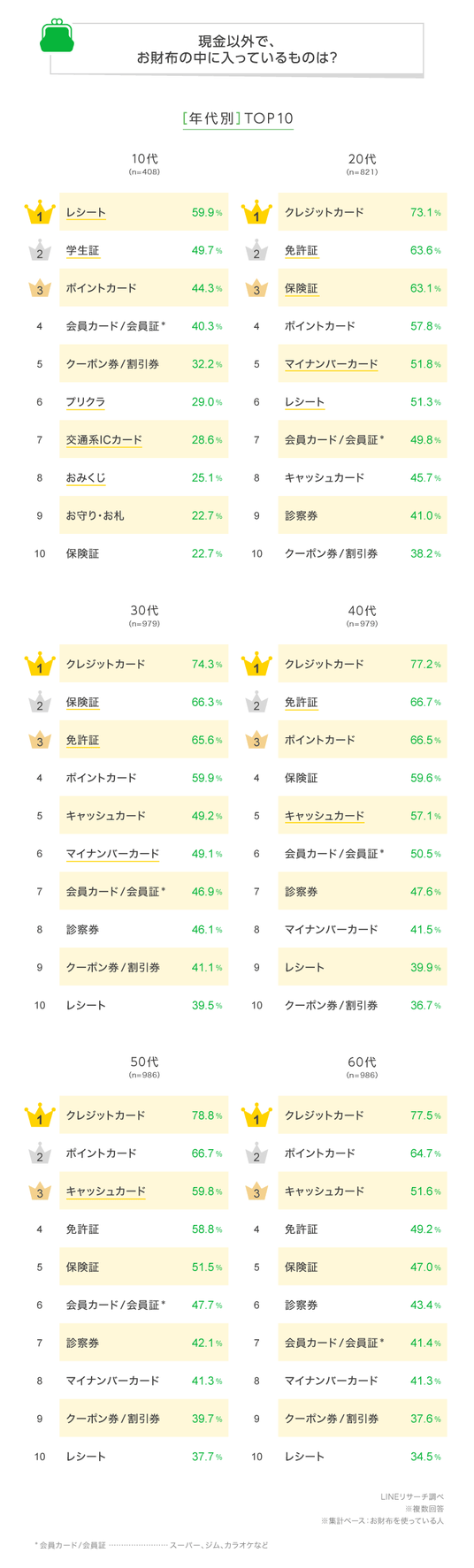Click the silver crown in 20代 ranking
The height and width of the screenshot is (1568, 474).
[256, 250]
